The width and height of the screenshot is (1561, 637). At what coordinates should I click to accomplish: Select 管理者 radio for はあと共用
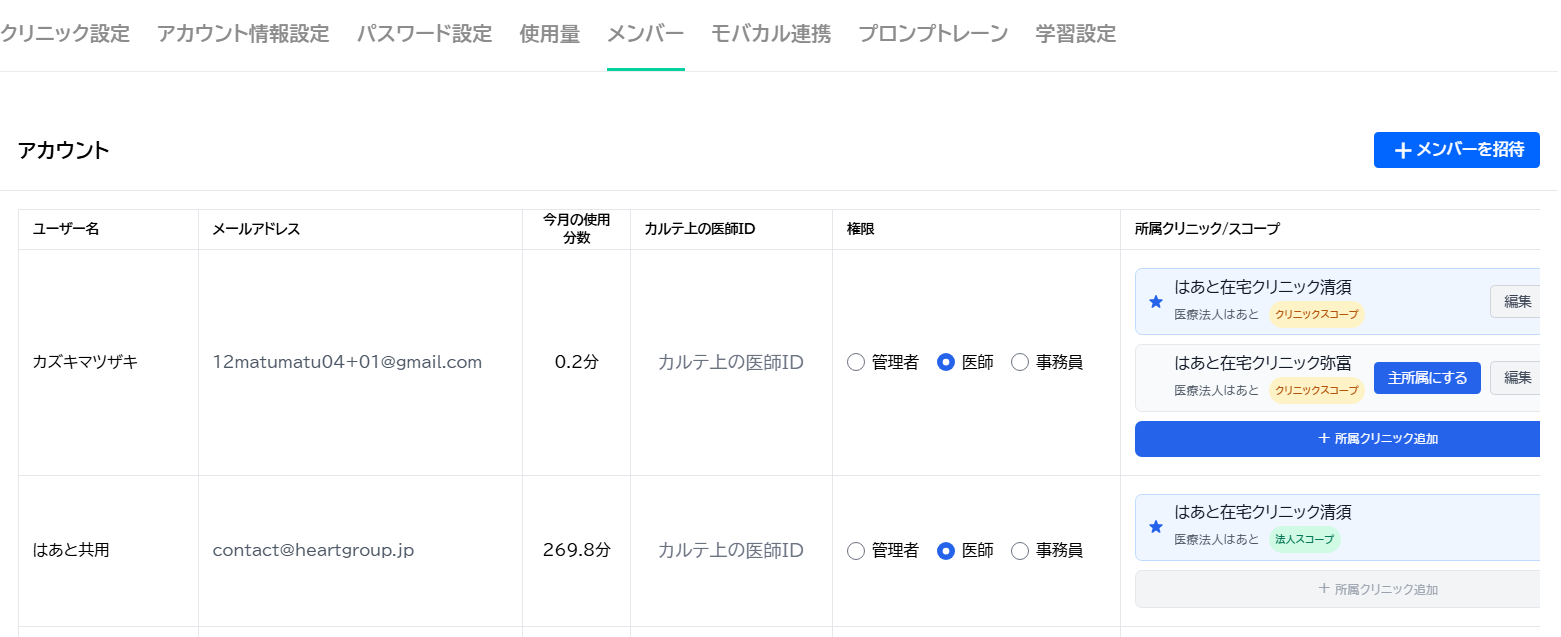856,551
